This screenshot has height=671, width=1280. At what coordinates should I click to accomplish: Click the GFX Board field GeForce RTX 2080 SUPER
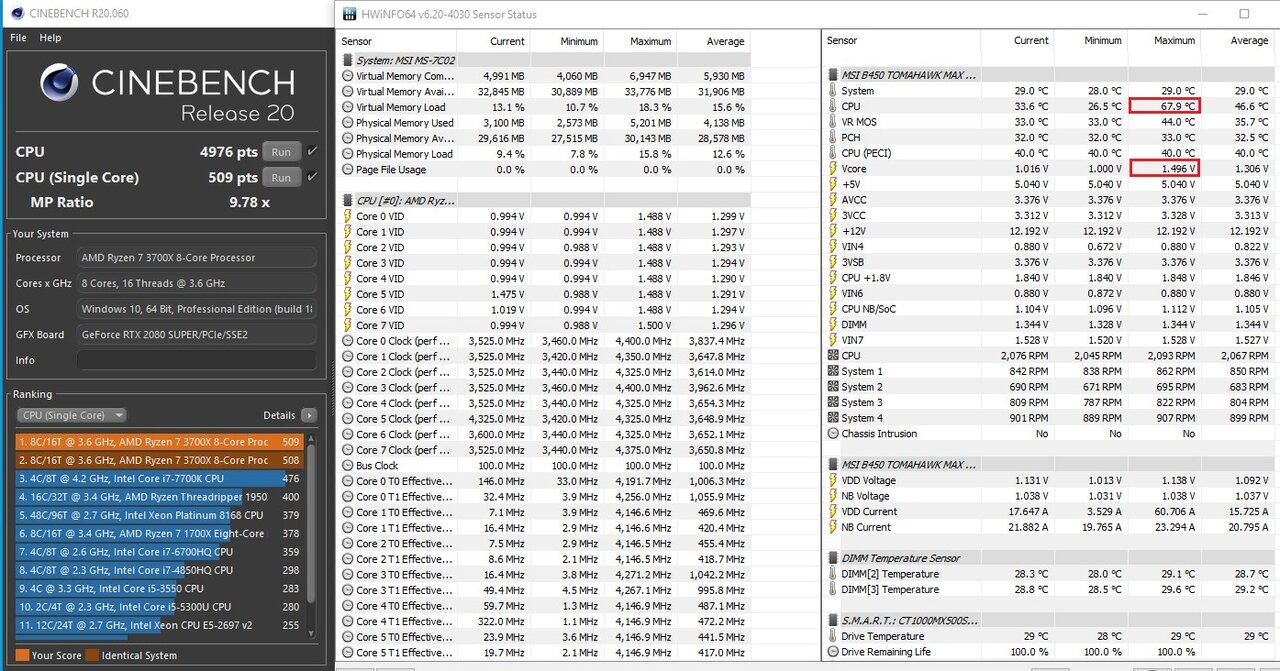click(196, 334)
